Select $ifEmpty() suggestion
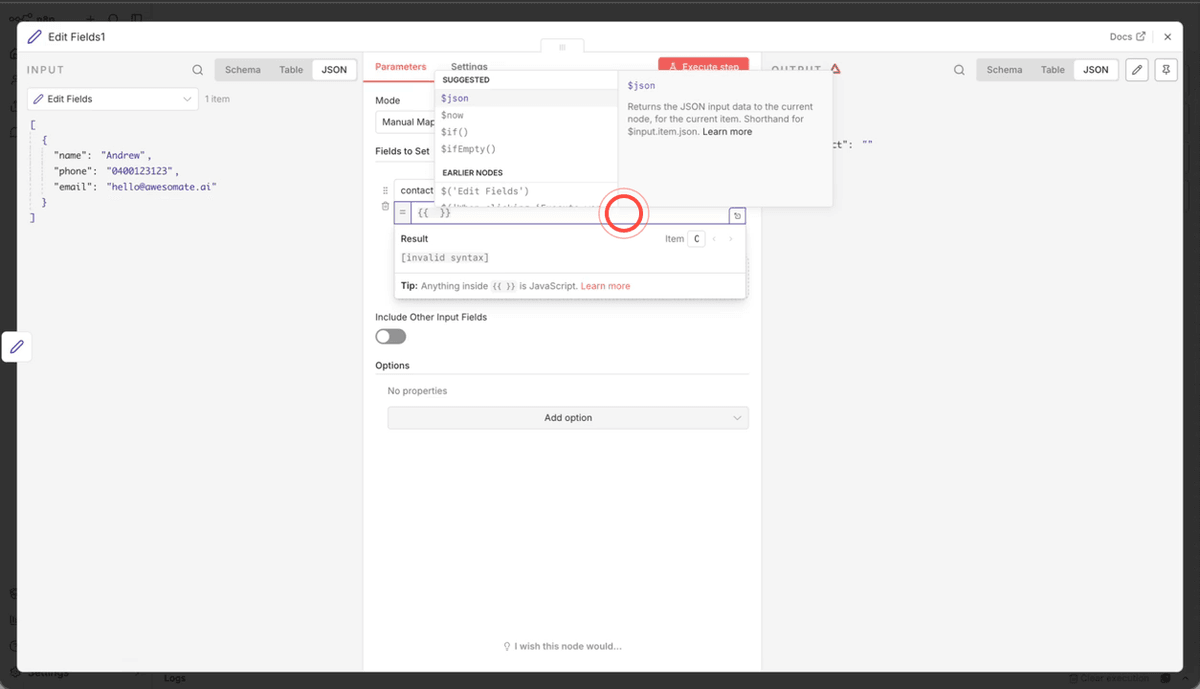1200x689 pixels. click(526, 149)
